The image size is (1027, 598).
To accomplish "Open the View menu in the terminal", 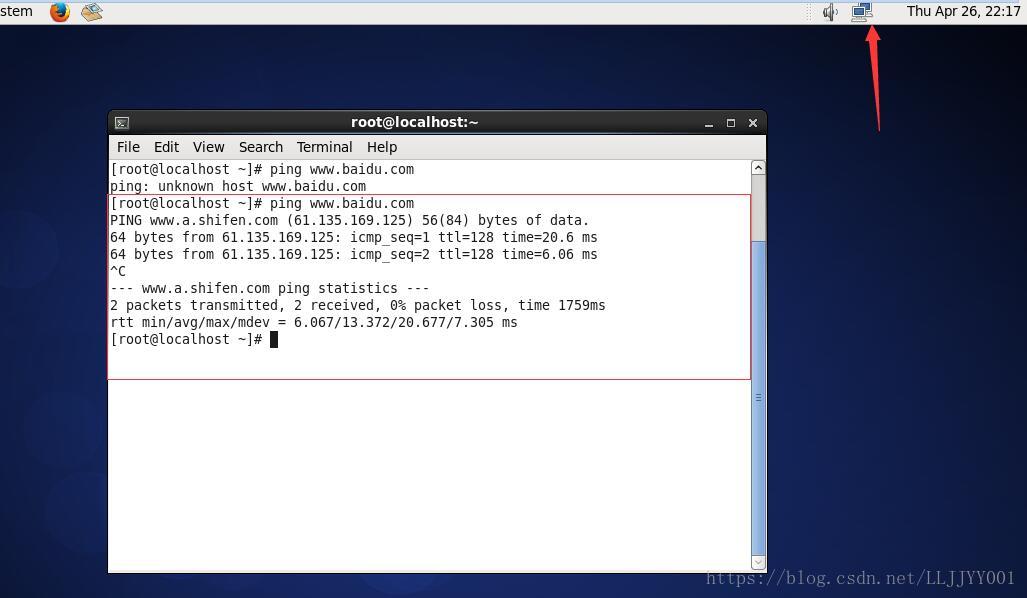I will pyautogui.click(x=208, y=147).
